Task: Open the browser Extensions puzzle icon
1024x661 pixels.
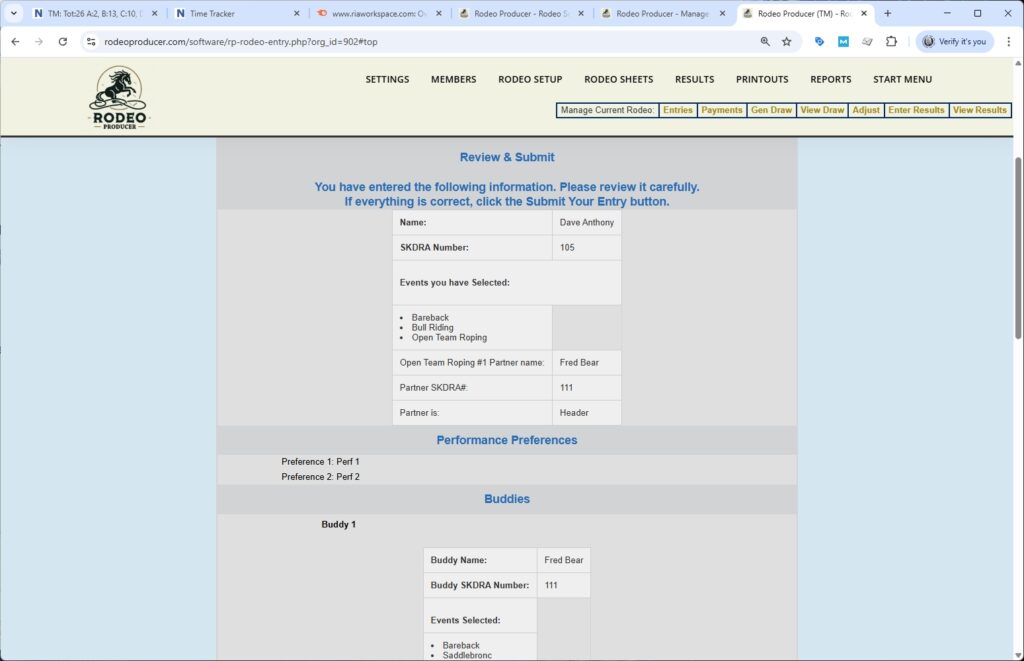Action: point(891,43)
